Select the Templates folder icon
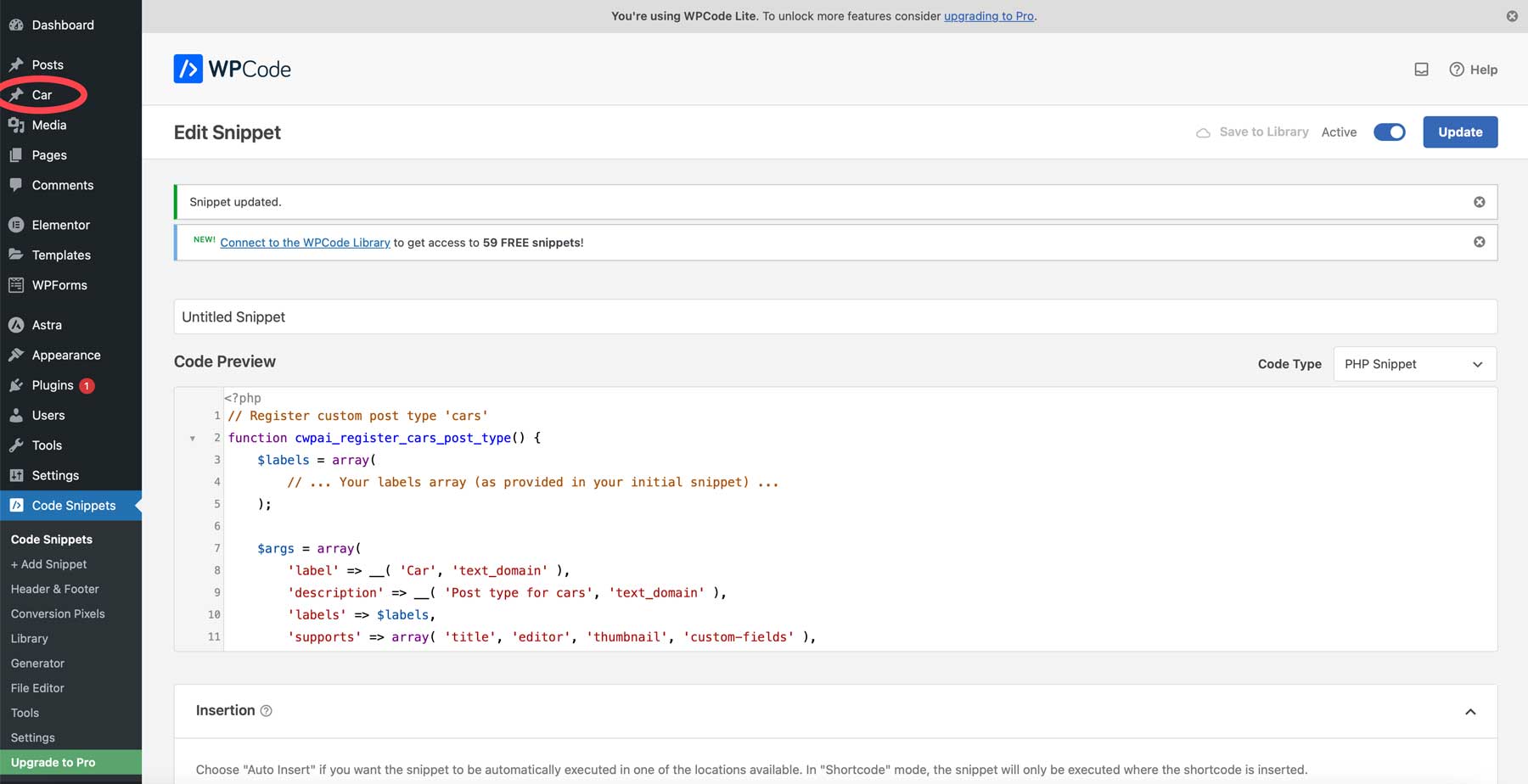The height and width of the screenshot is (784, 1528). tap(15, 255)
